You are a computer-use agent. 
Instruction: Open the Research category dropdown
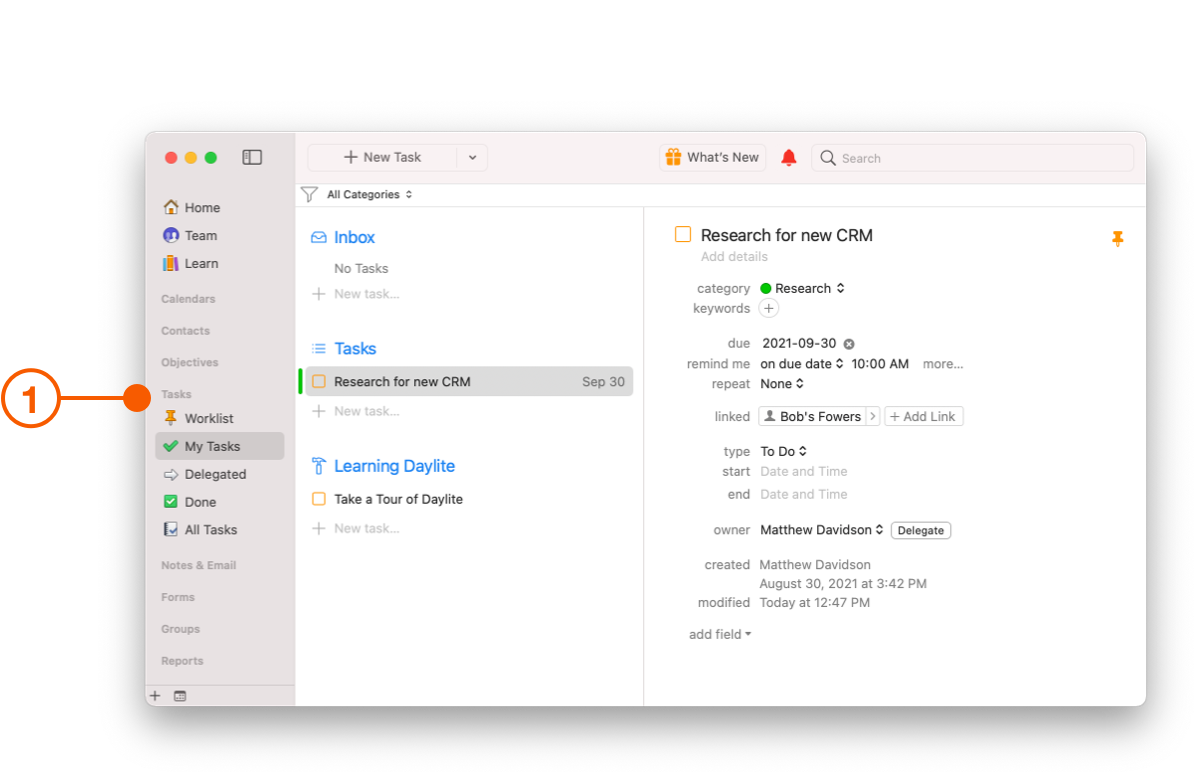[803, 288]
